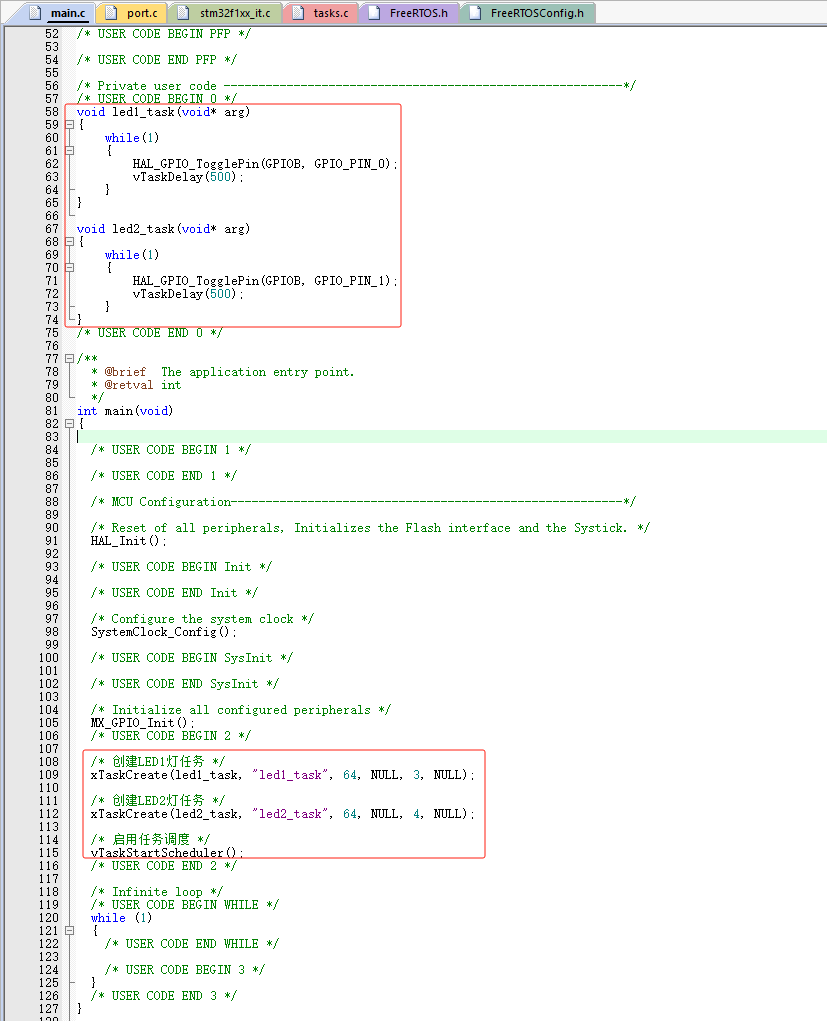The image size is (827, 1021).
Task: Click '/* Infinite loop */' comment
Action: click(157, 891)
